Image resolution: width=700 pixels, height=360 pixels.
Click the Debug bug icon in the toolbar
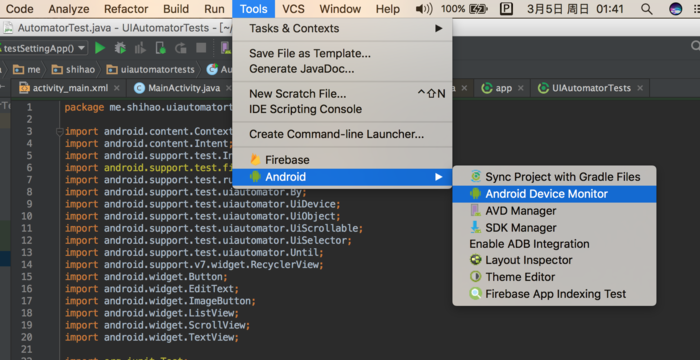coord(120,48)
